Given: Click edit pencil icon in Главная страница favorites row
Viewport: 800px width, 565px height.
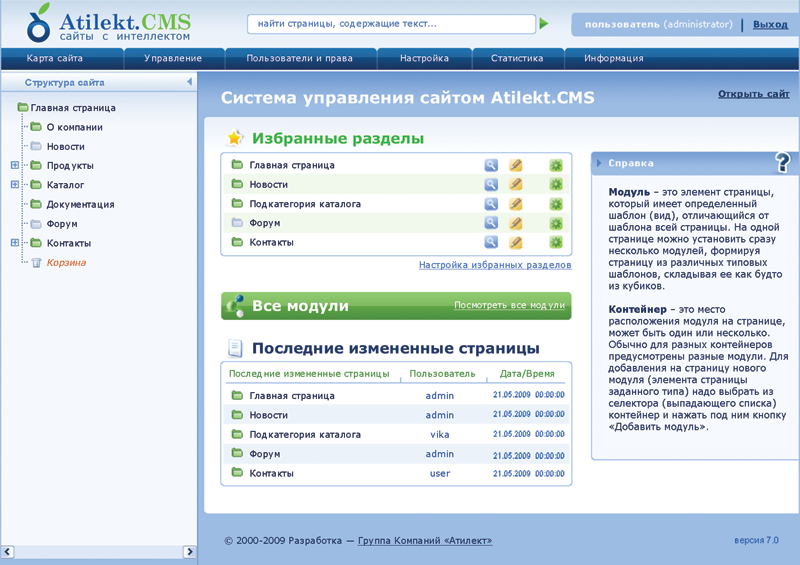Looking at the screenshot, I should click(516, 165).
